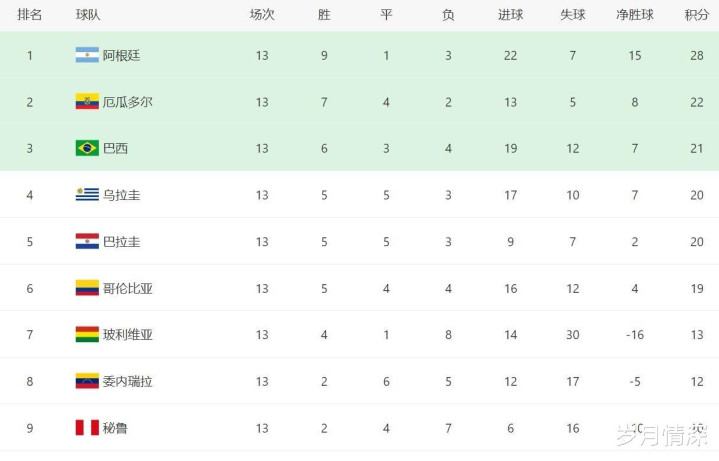
Task: Open team link 委内瑞拉
Action: point(127,381)
